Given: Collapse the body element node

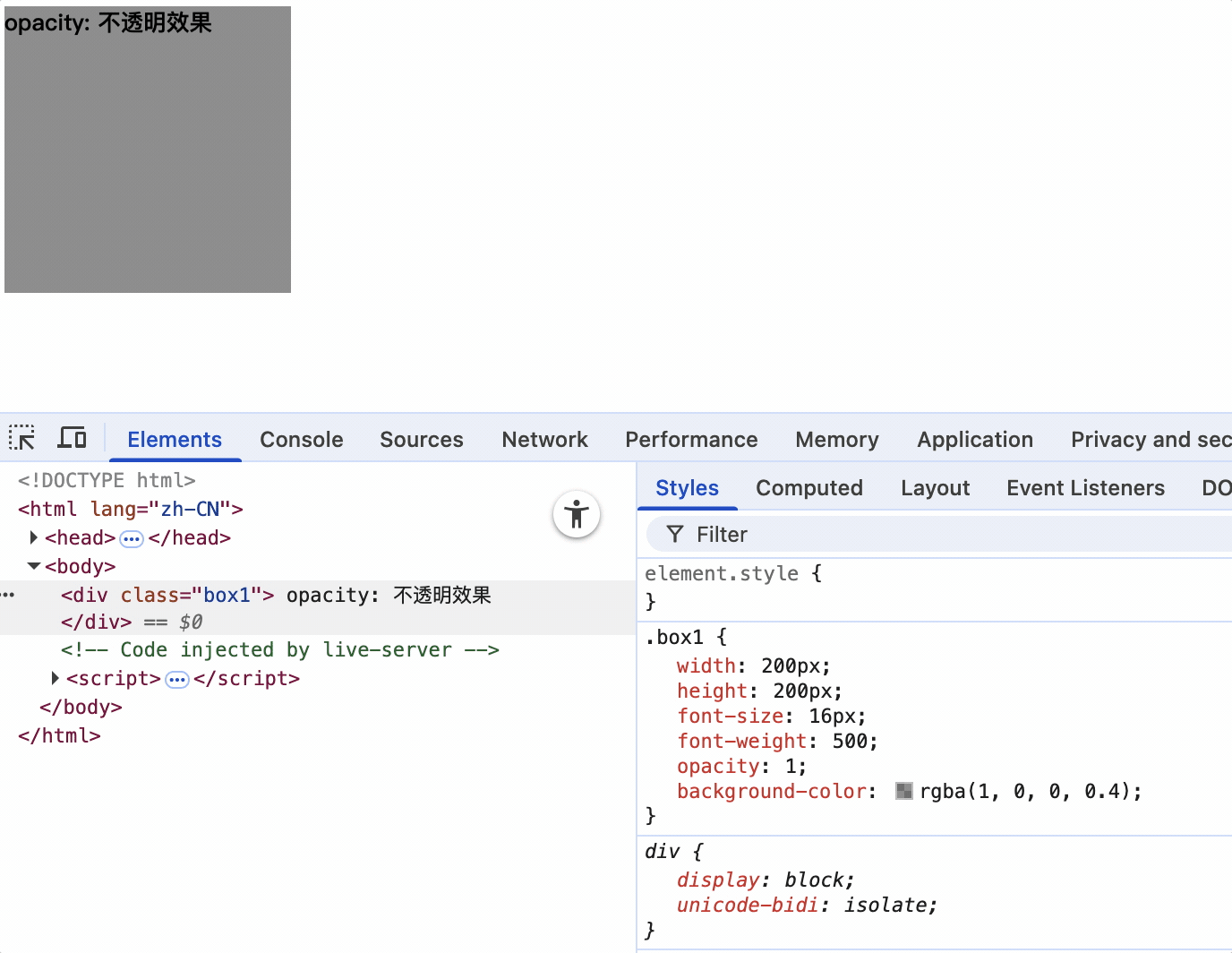Looking at the screenshot, I should click(34, 566).
